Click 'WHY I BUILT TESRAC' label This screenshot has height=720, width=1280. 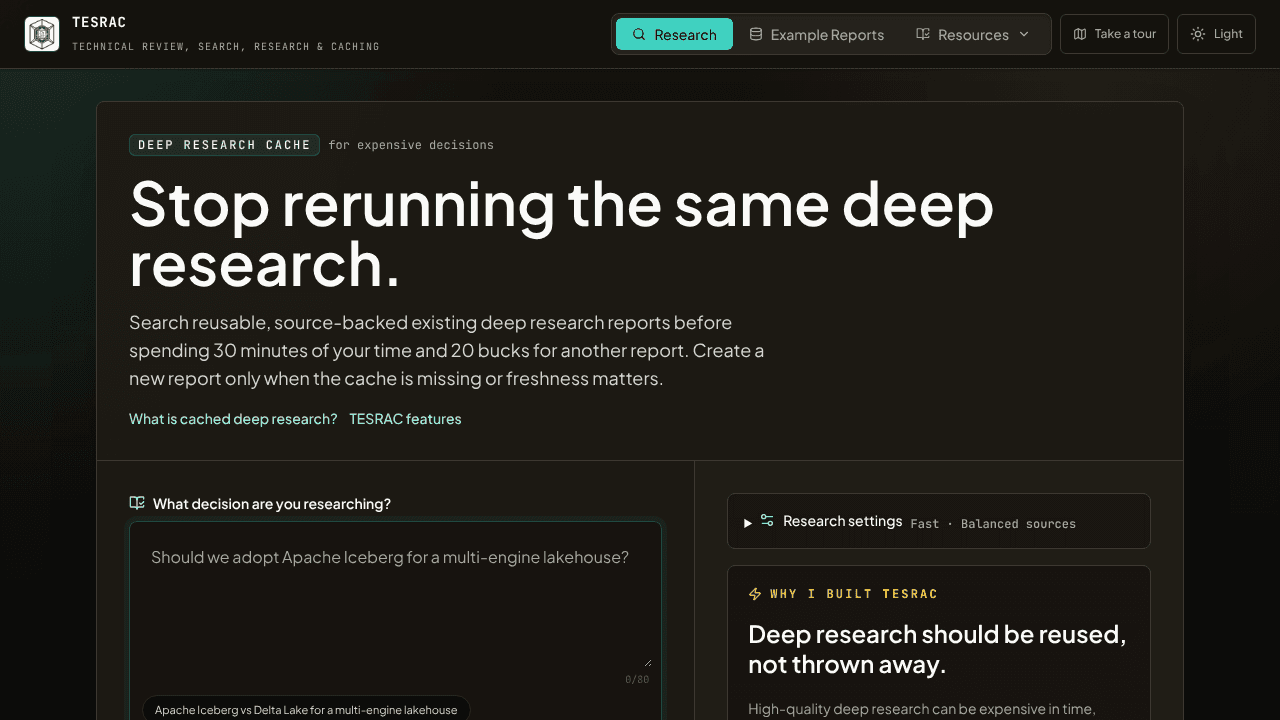[x=854, y=594]
